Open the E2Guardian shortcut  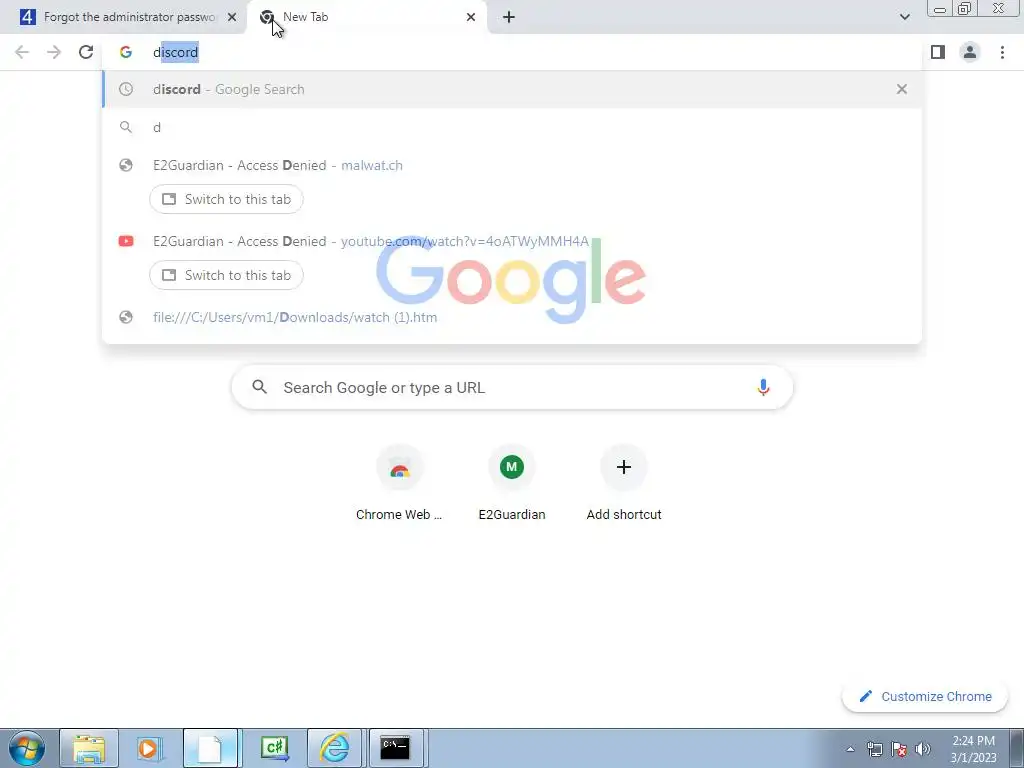tap(512, 483)
